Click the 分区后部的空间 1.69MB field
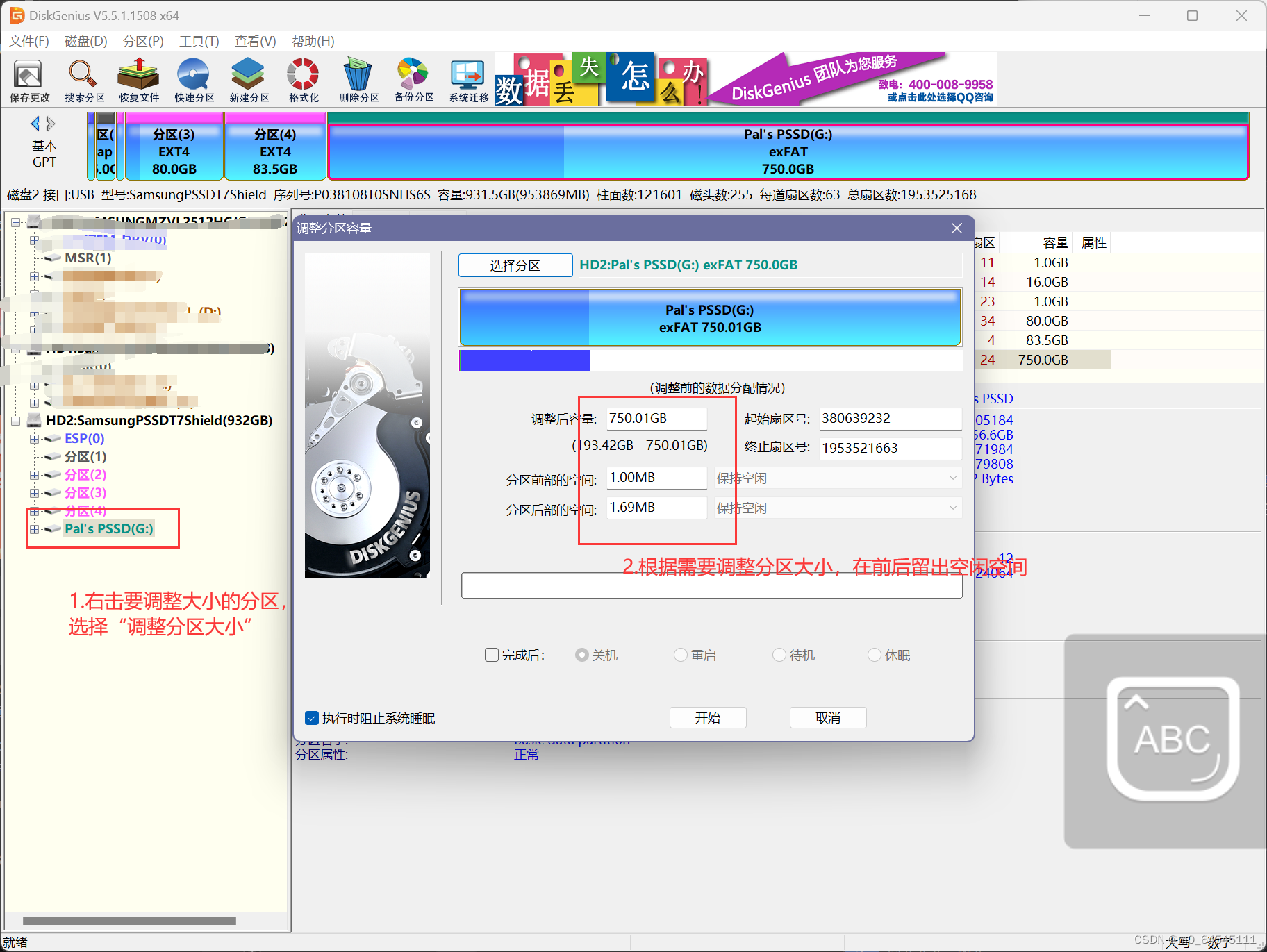Image resolution: width=1267 pixels, height=952 pixels. pos(657,508)
